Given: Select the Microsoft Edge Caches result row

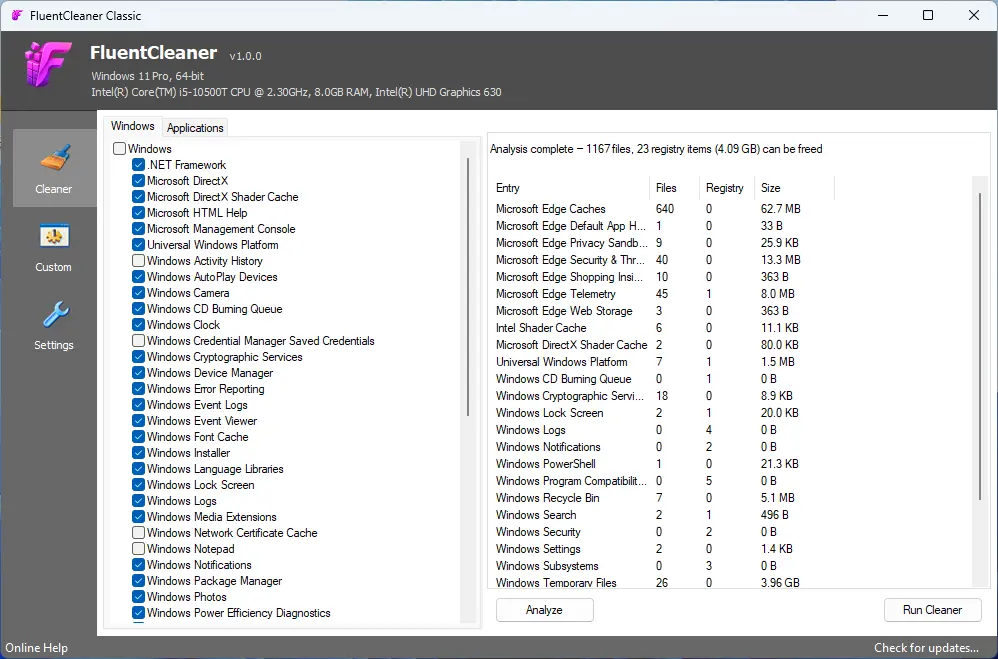Looking at the screenshot, I should pyautogui.click(x=662, y=209).
